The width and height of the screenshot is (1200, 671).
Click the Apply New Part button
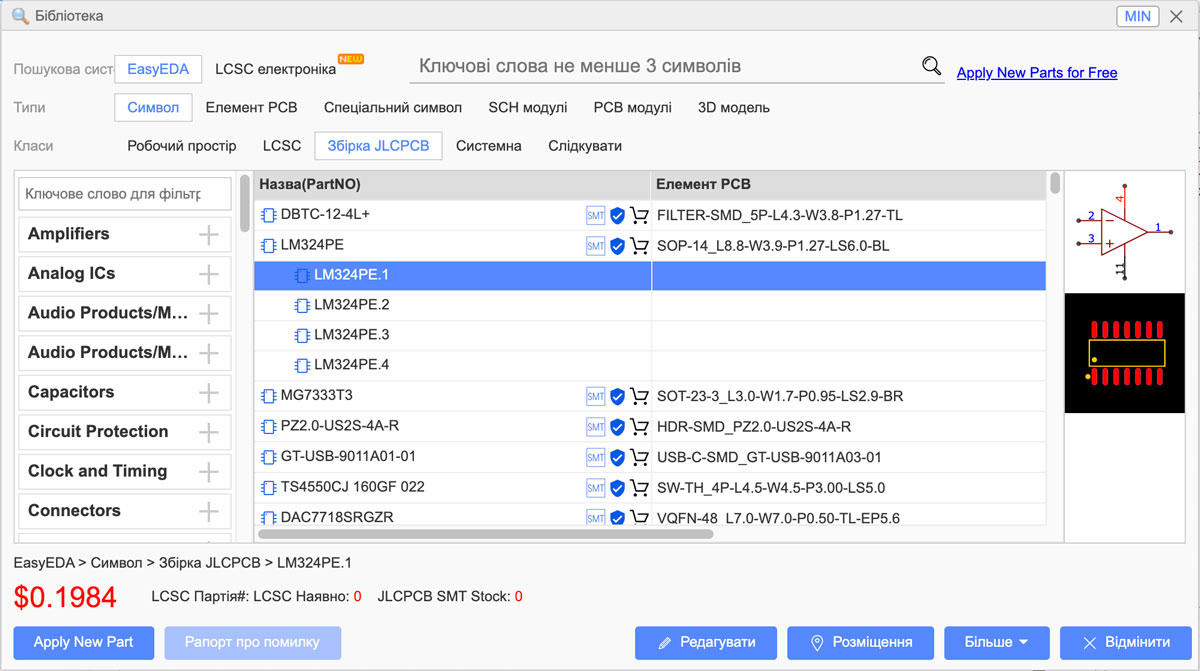click(x=84, y=642)
